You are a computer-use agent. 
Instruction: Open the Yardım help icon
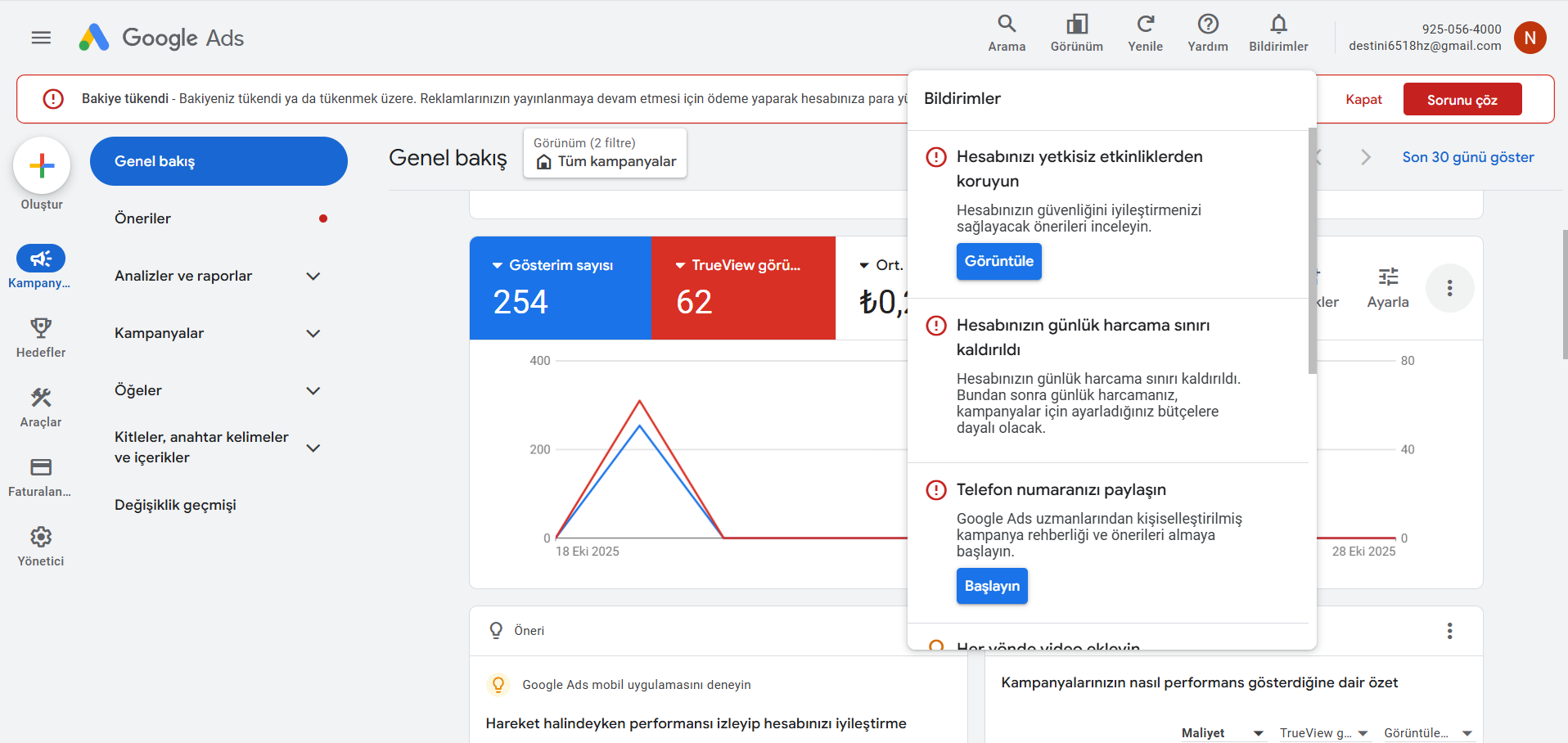point(1208,25)
